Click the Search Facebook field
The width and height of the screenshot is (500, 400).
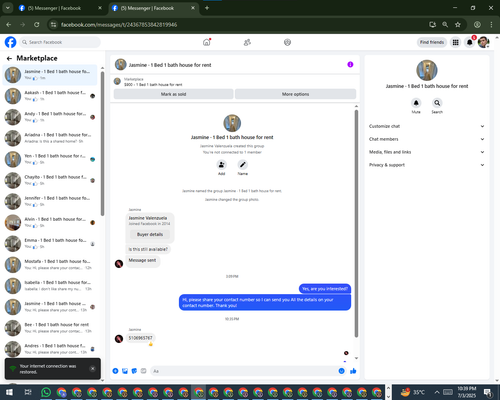[60, 42]
